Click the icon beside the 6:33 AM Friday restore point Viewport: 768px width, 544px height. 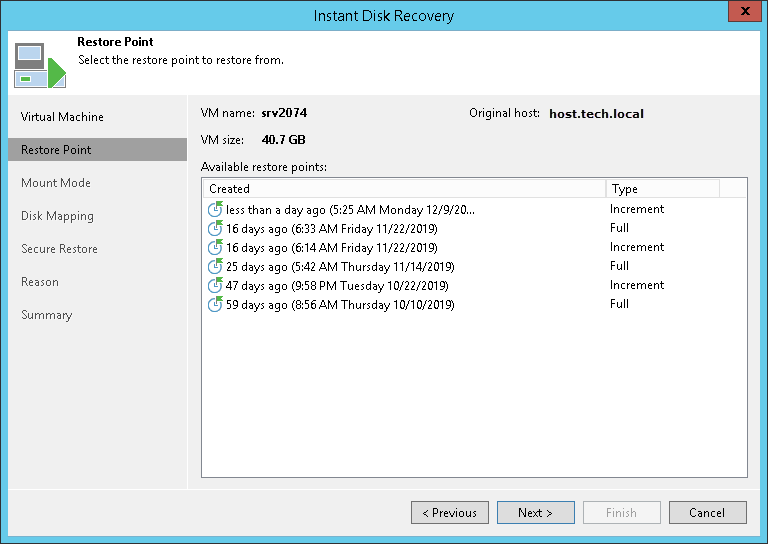click(215, 229)
